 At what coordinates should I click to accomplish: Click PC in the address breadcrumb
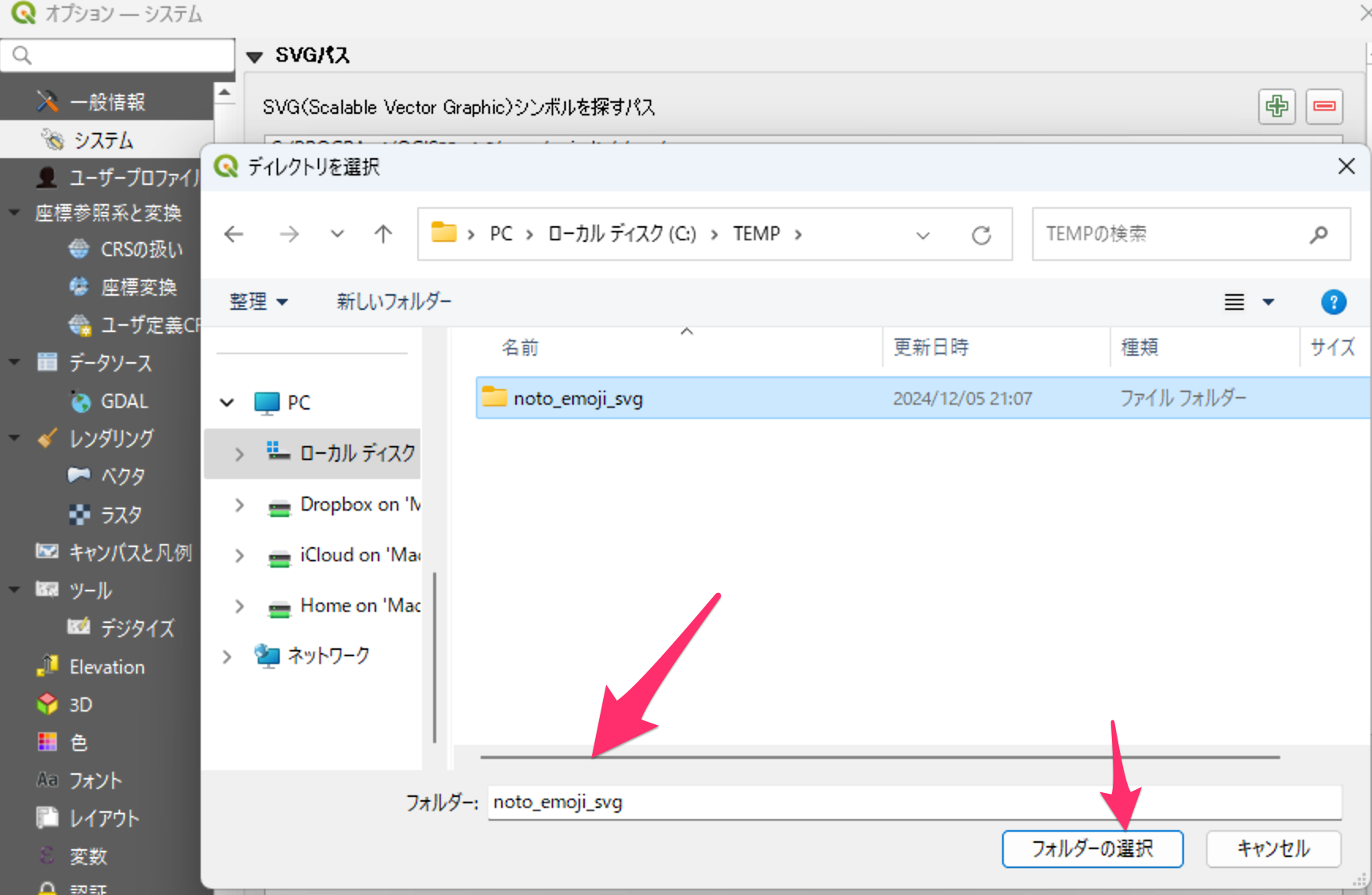(x=501, y=234)
